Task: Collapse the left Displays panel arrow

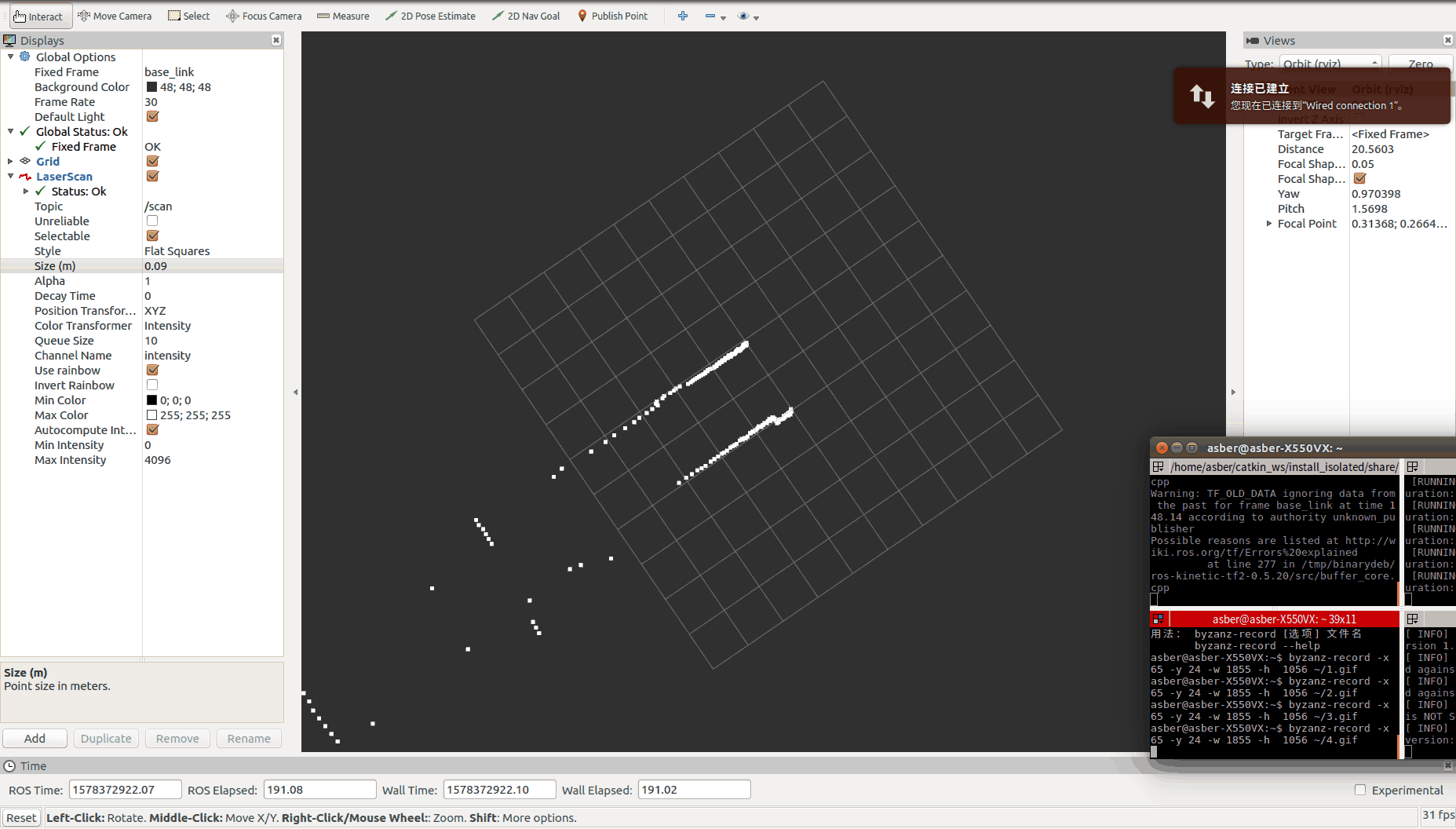Action: (x=296, y=392)
